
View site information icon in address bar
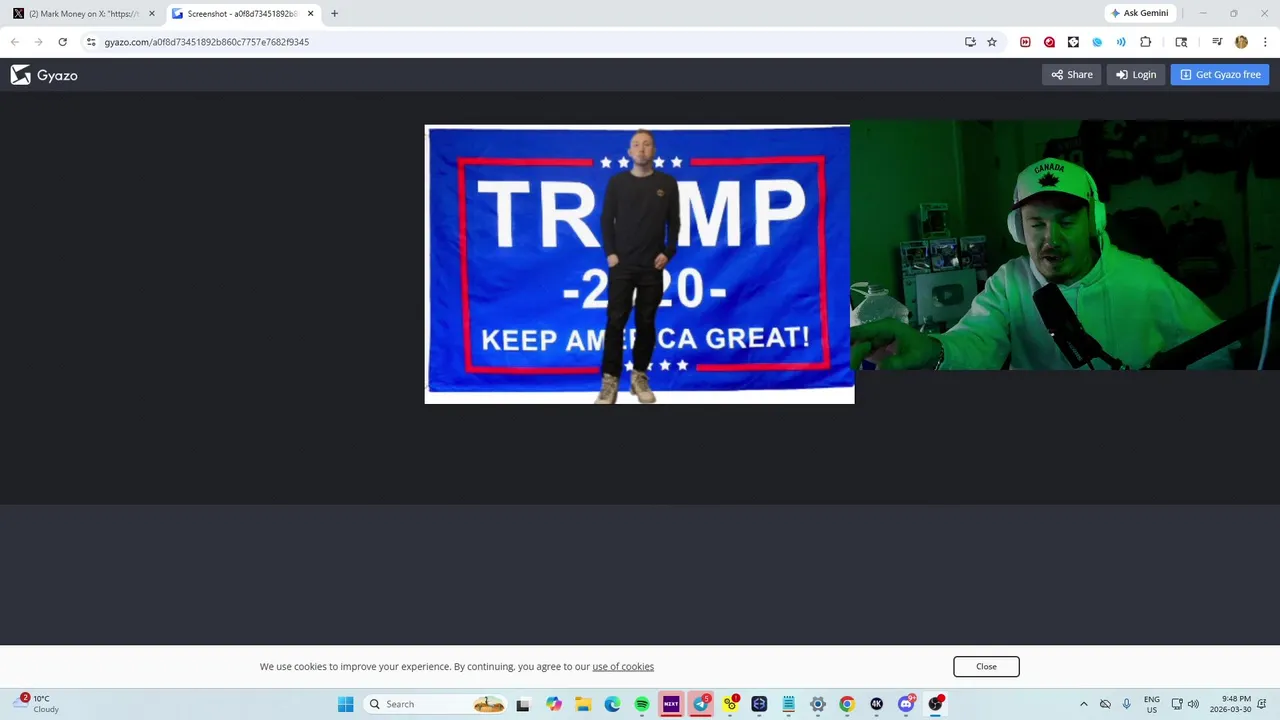click(x=91, y=42)
